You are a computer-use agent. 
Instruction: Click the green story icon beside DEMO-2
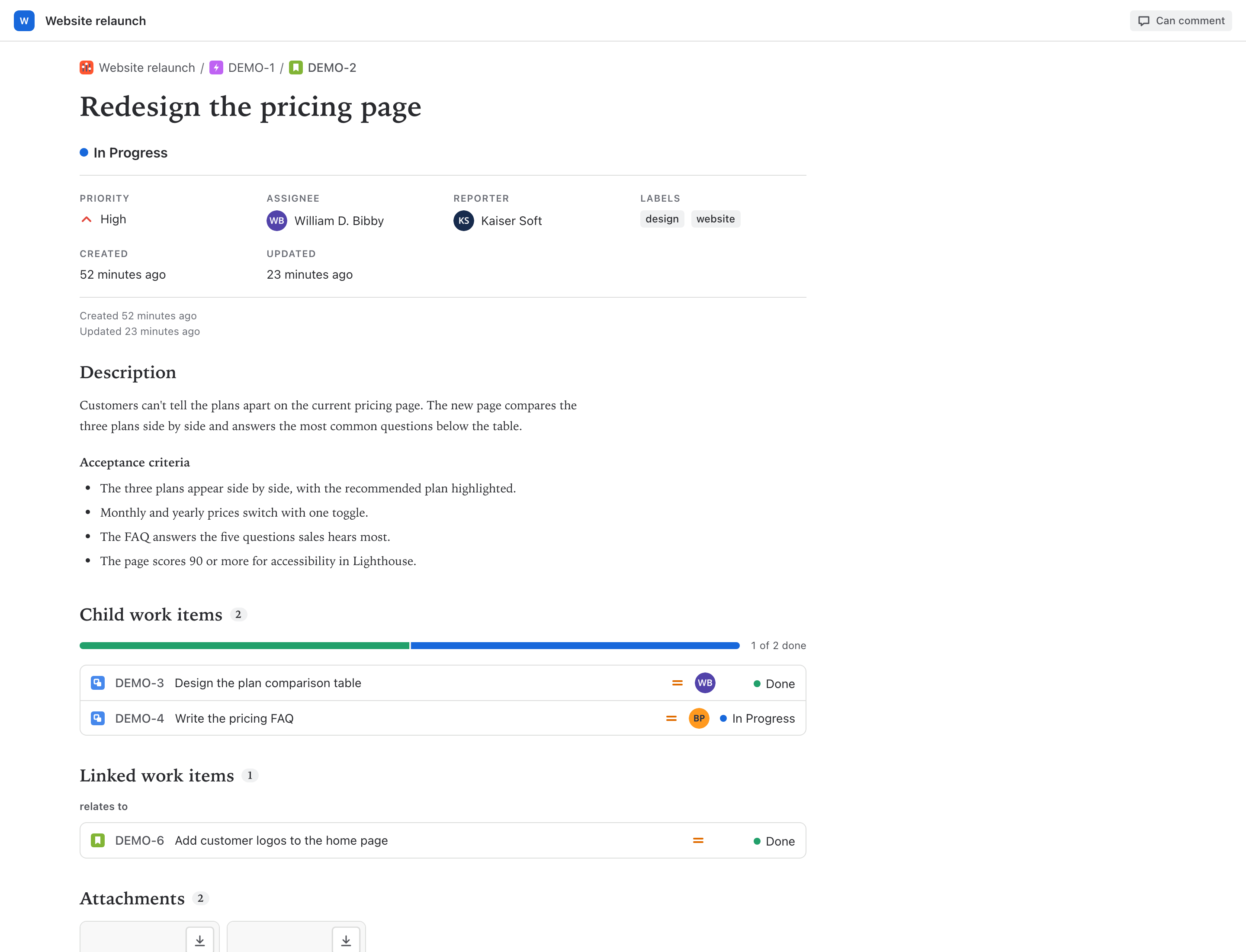(x=296, y=68)
